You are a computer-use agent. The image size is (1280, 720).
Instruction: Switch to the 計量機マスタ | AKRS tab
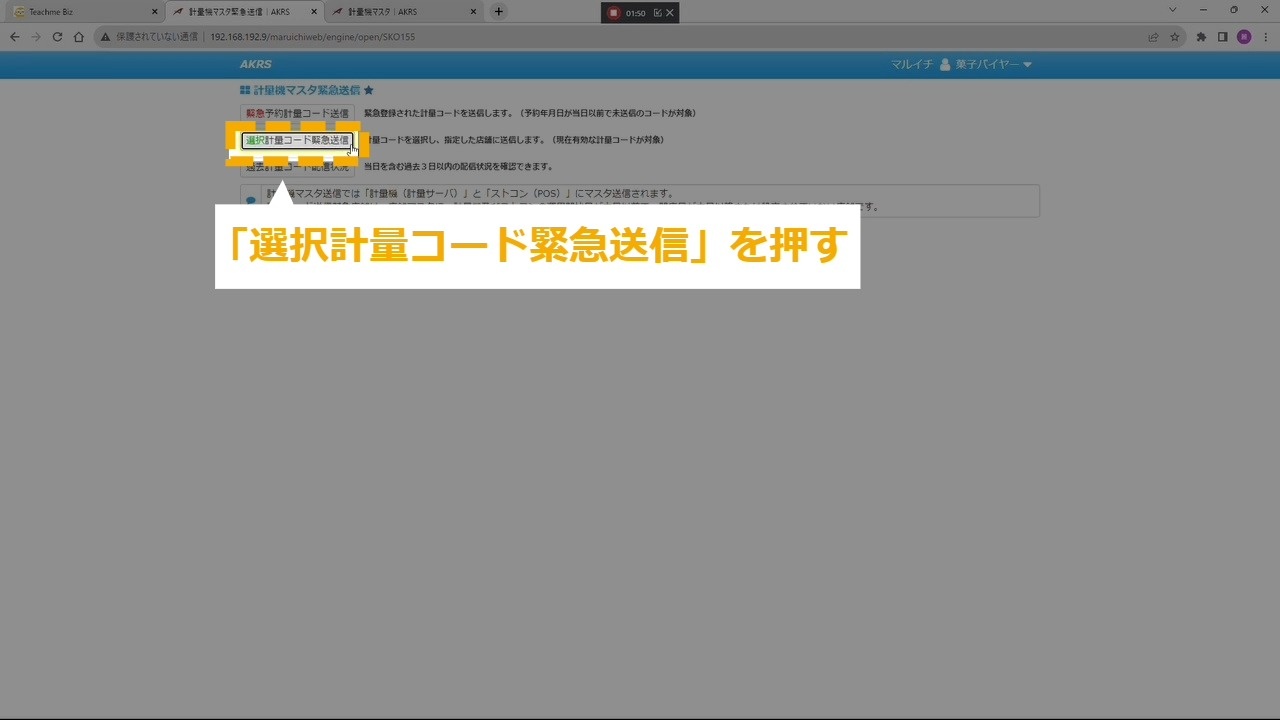coord(400,12)
